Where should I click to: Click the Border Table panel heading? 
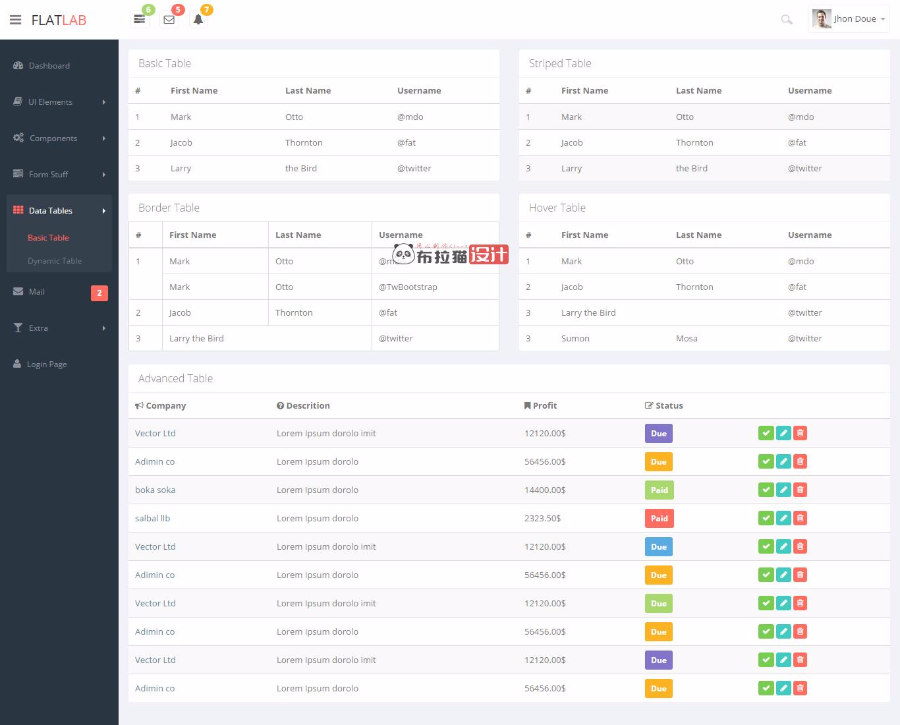169,208
